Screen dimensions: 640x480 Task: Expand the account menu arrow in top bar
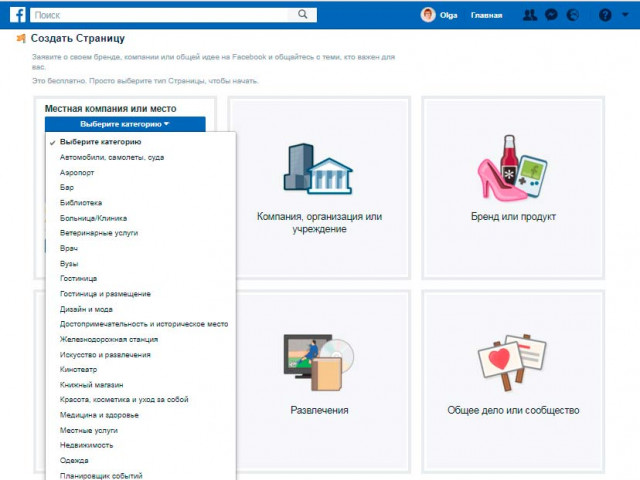625,15
